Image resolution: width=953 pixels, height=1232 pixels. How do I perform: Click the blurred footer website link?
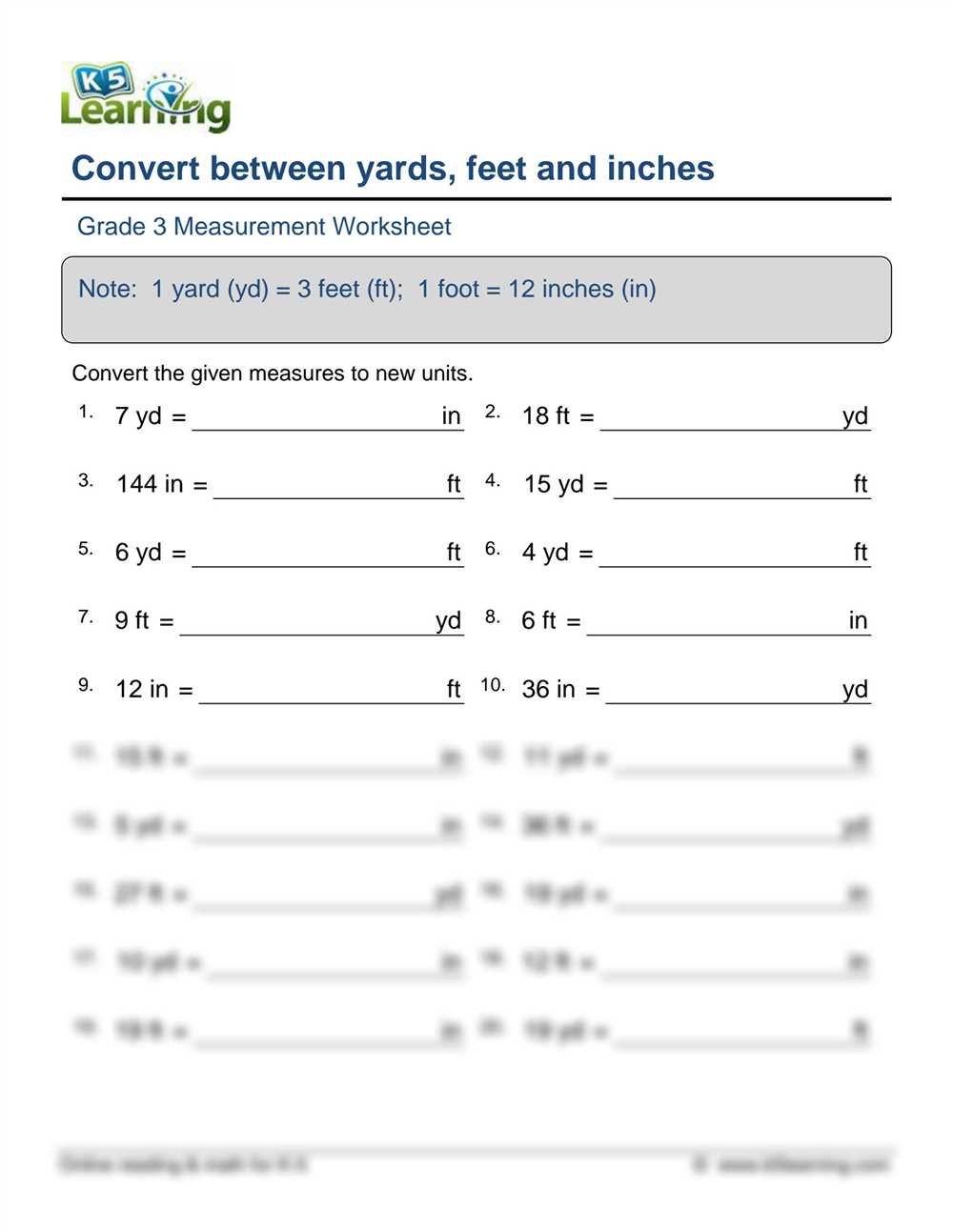coord(793,1164)
